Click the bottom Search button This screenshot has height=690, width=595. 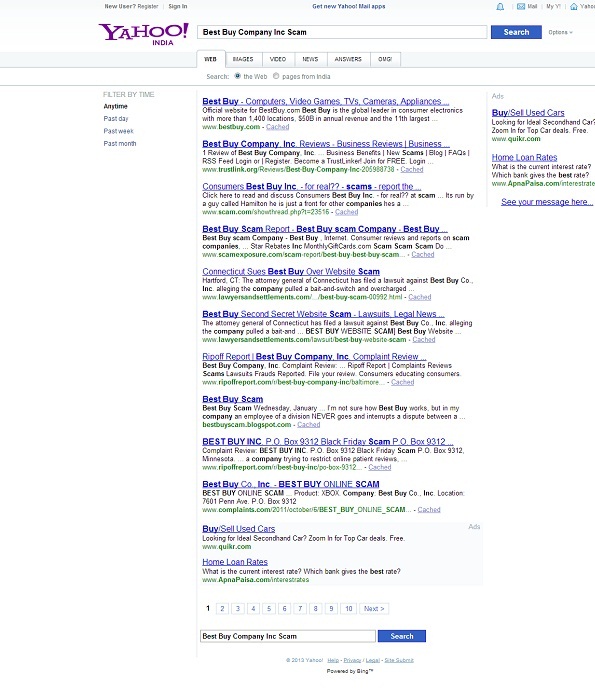pyautogui.click(x=402, y=636)
